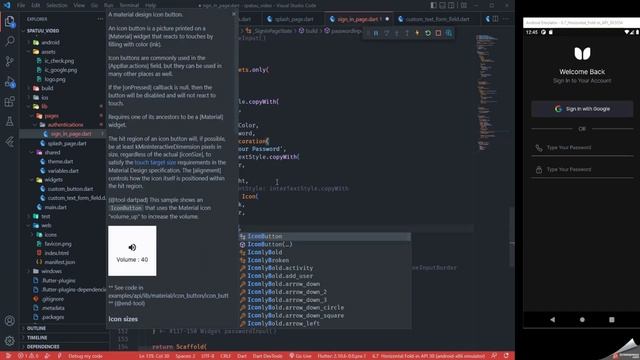Collapse the SPATIU_VIDEO root folder
This screenshot has height=360, width=640.
click(x=43, y=31)
